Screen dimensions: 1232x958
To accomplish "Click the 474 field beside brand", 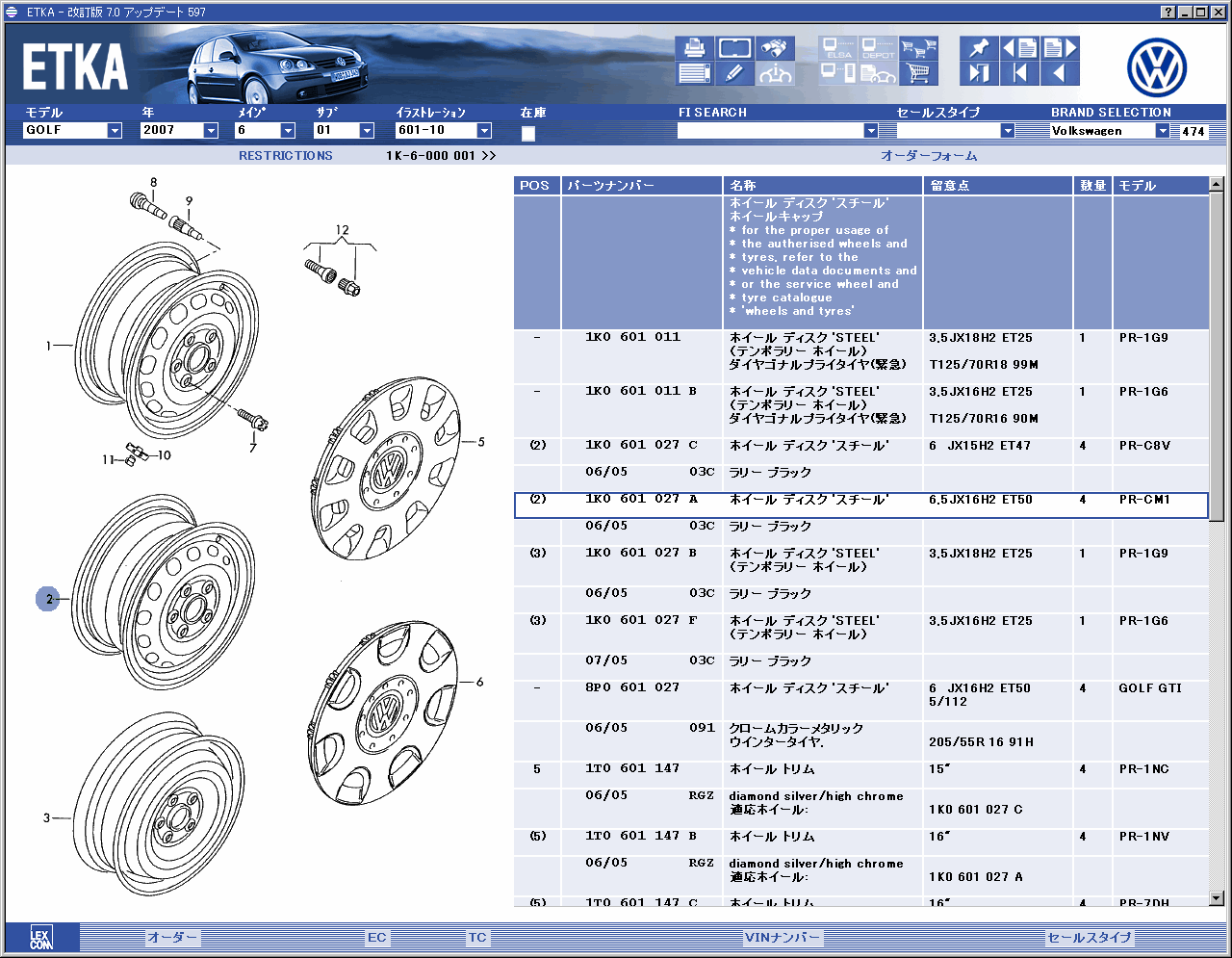I will [1193, 132].
